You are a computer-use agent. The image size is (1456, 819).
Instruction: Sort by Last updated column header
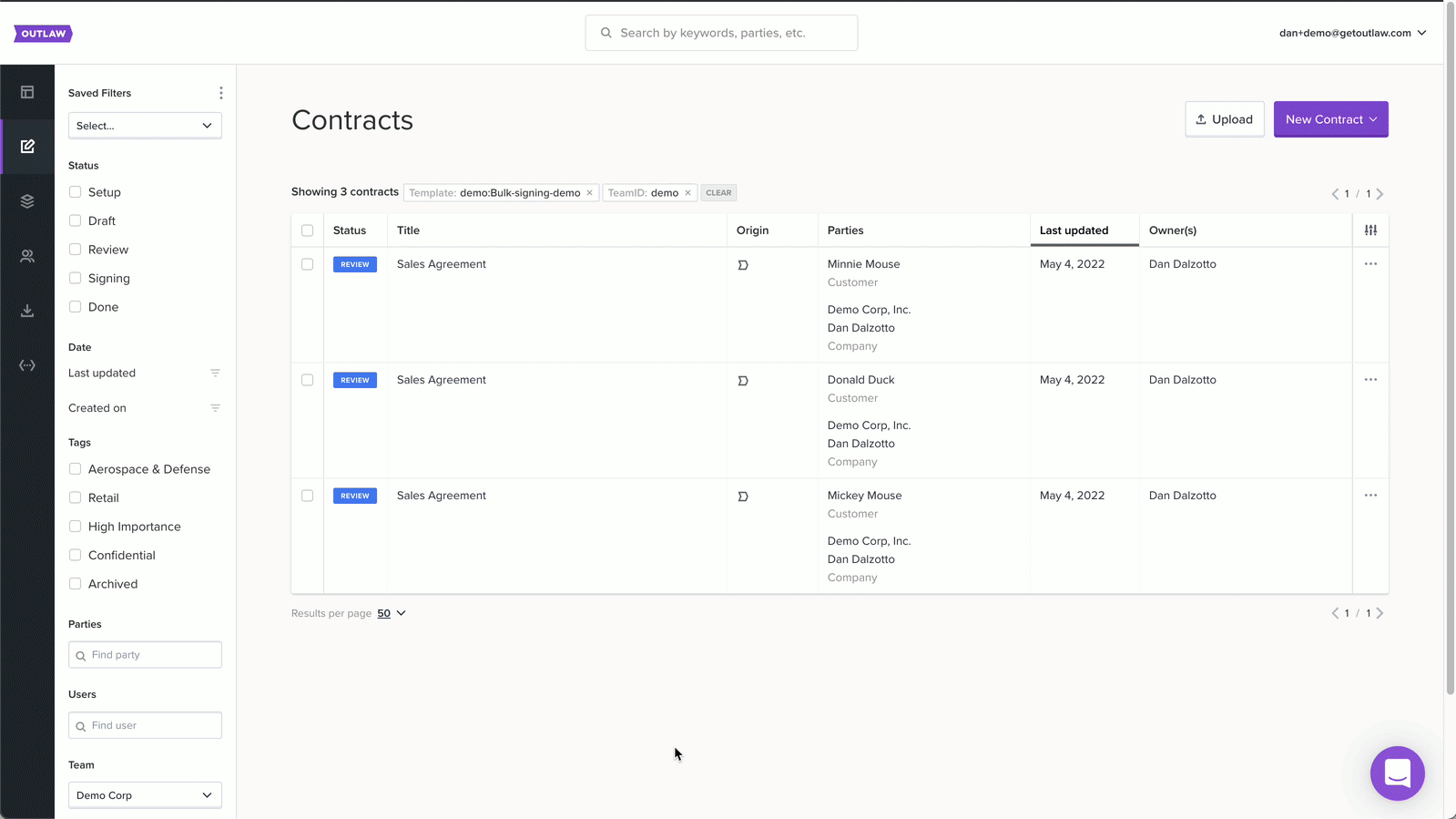click(1074, 230)
